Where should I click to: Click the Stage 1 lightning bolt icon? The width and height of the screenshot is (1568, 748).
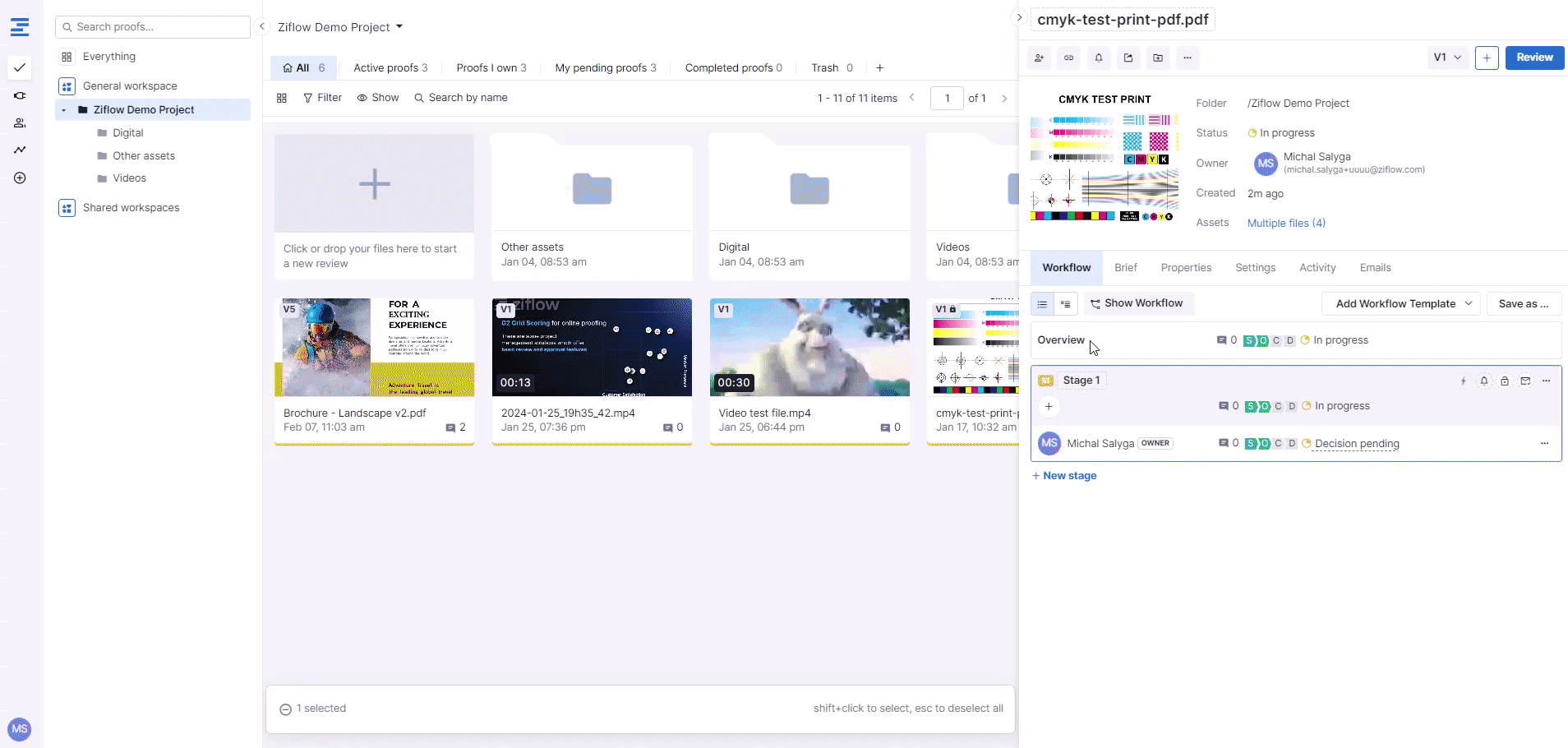pyautogui.click(x=1463, y=381)
